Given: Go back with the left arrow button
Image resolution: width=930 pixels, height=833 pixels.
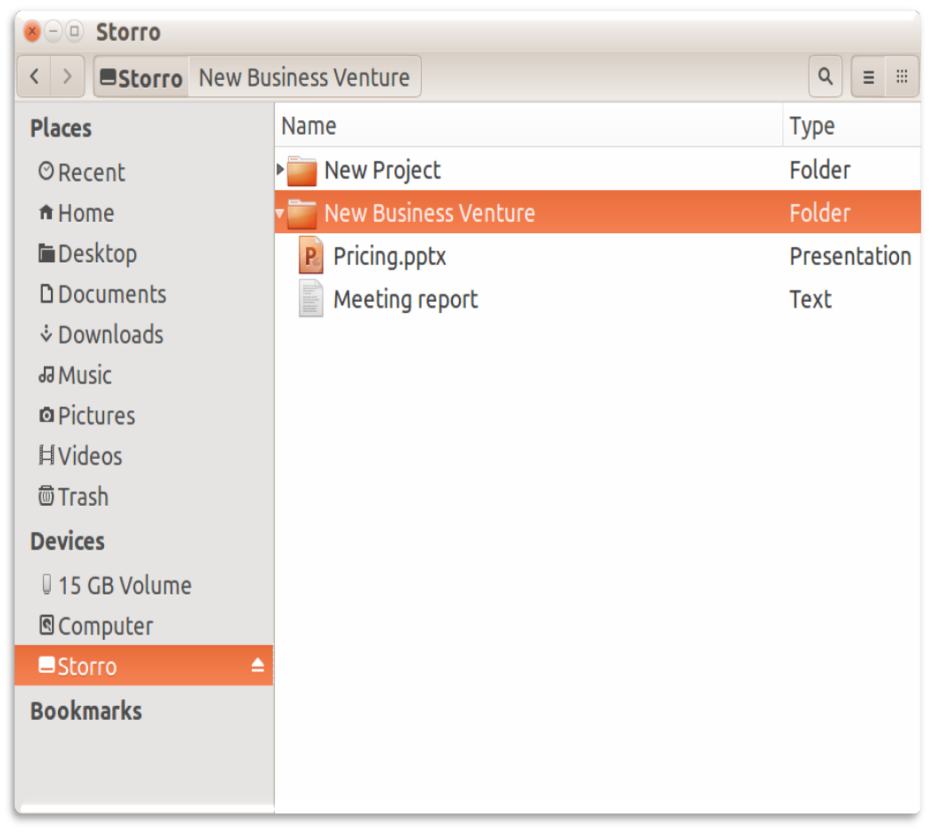Looking at the screenshot, I should click(34, 77).
